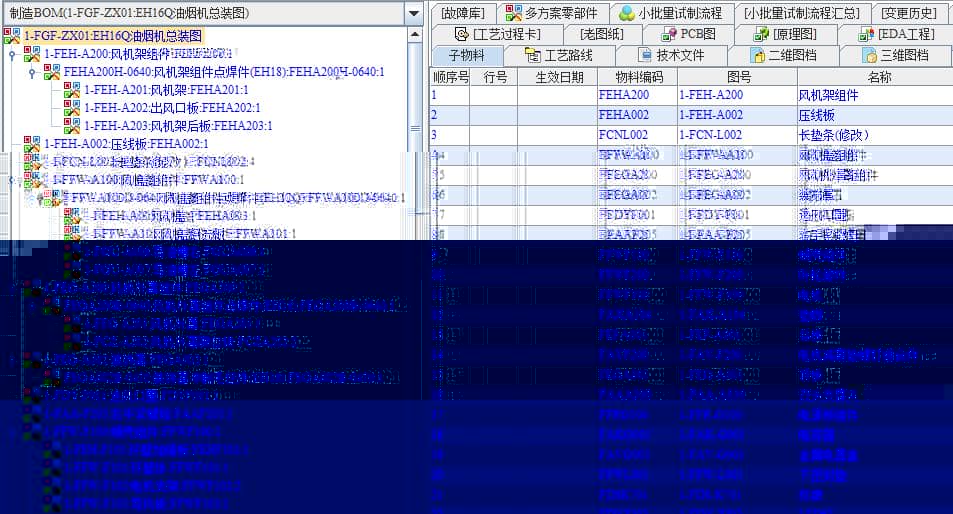Open the [小批量试制流程汇总] tab
The height and width of the screenshot is (514, 953).
(x=801, y=13)
